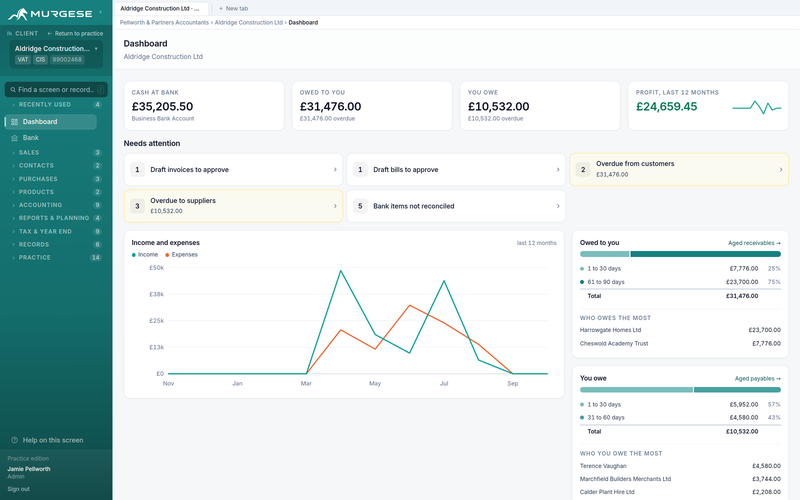The image size is (800, 500).
Task: Click the chevron on Bank items not reconciled
Action: pos(558,206)
